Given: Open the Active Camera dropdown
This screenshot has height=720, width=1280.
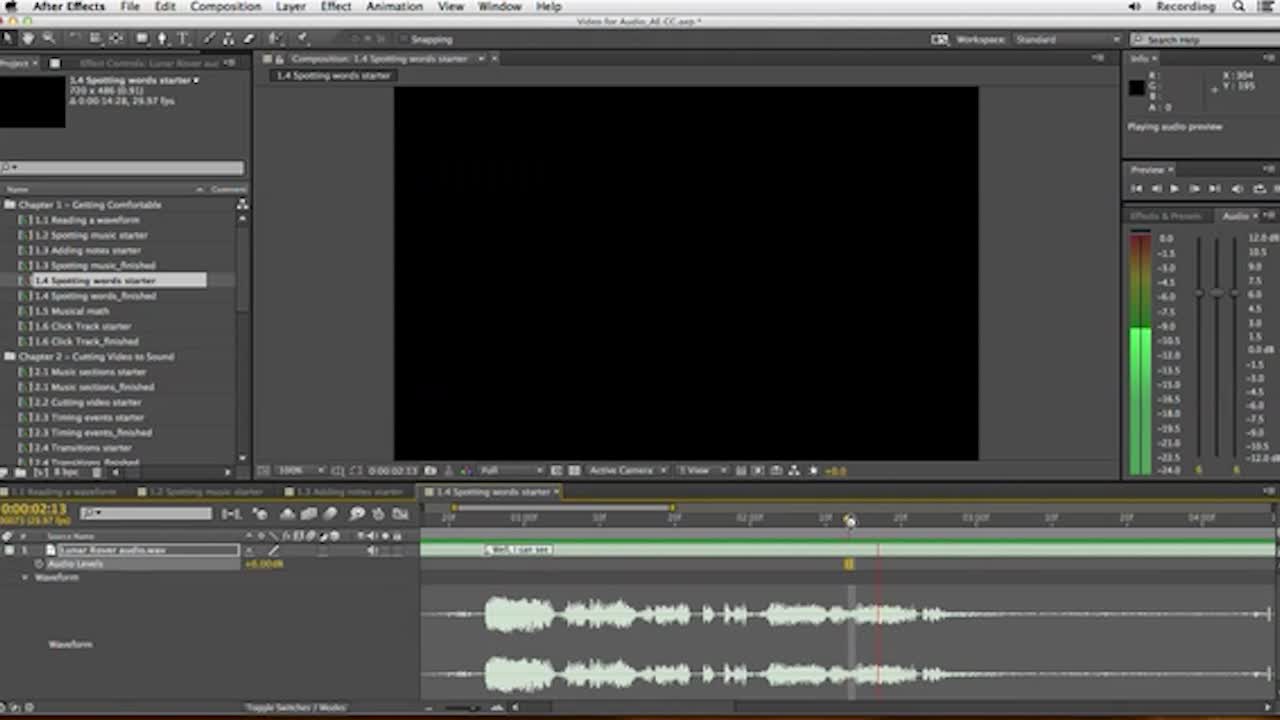Looking at the screenshot, I should (x=628, y=470).
